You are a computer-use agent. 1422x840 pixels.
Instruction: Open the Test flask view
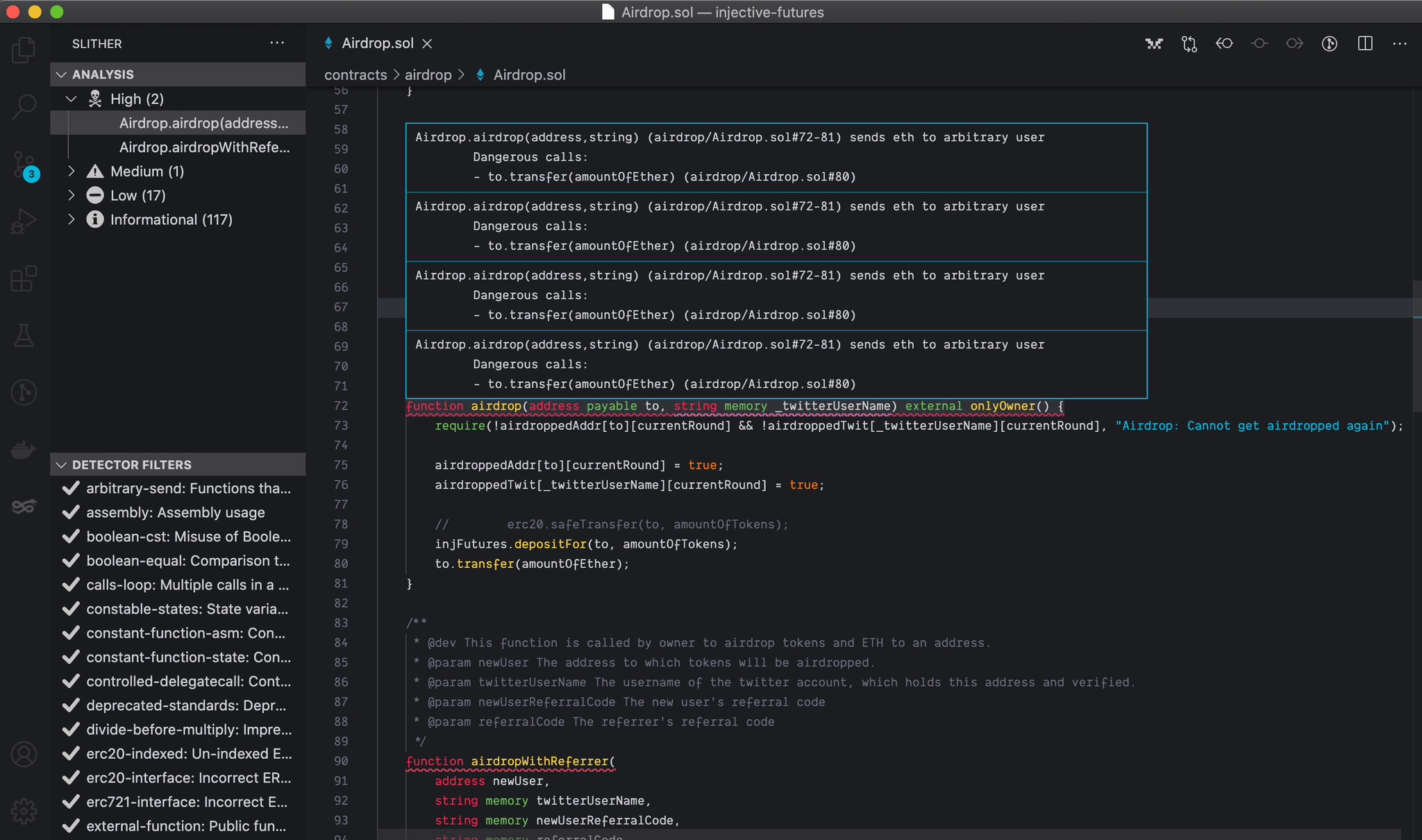coord(24,335)
